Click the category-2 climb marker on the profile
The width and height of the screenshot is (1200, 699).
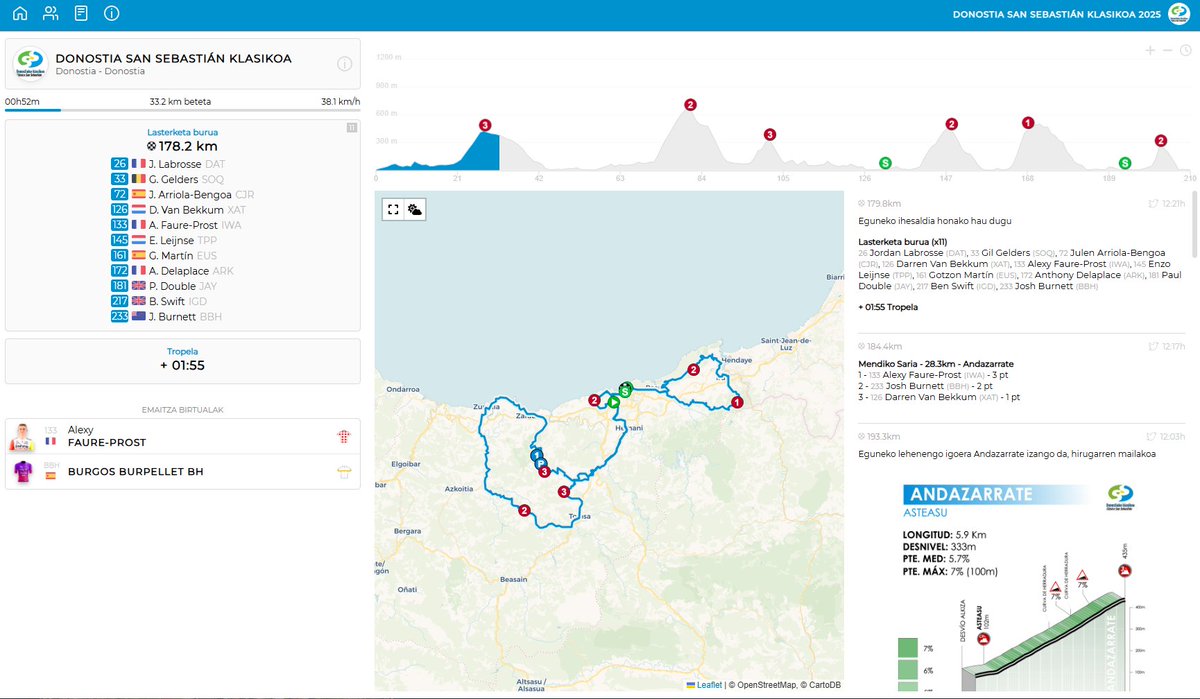pyautogui.click(x=689, y=103)
